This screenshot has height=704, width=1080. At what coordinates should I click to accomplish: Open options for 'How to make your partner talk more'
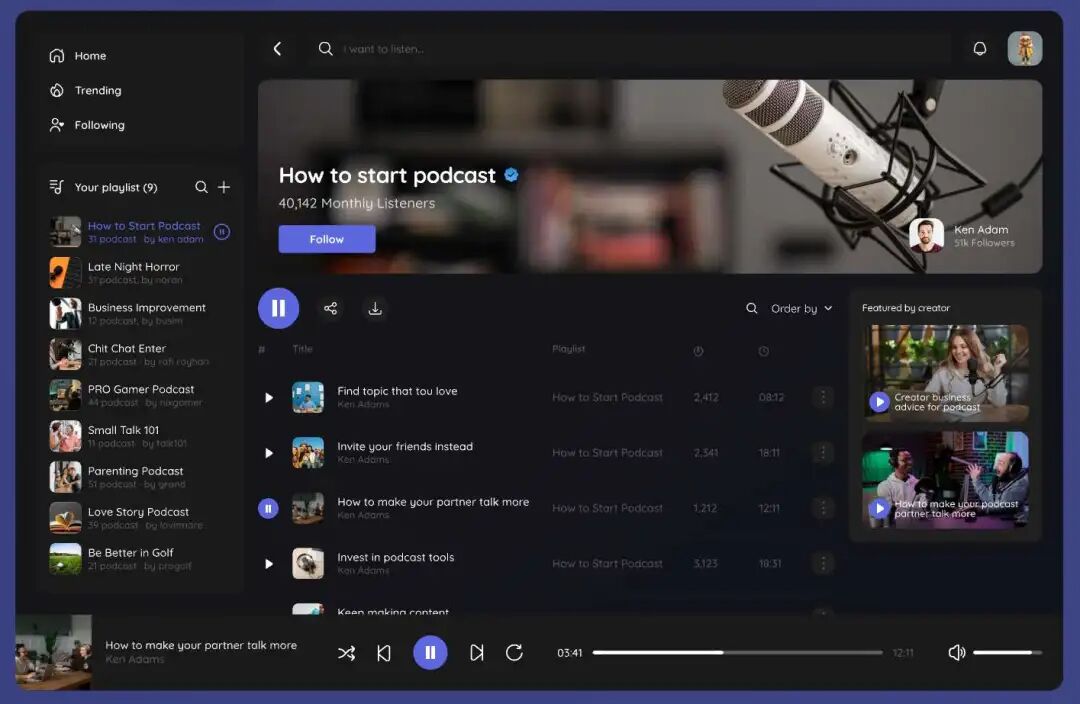pyautogui.click(x=822, y=508)
